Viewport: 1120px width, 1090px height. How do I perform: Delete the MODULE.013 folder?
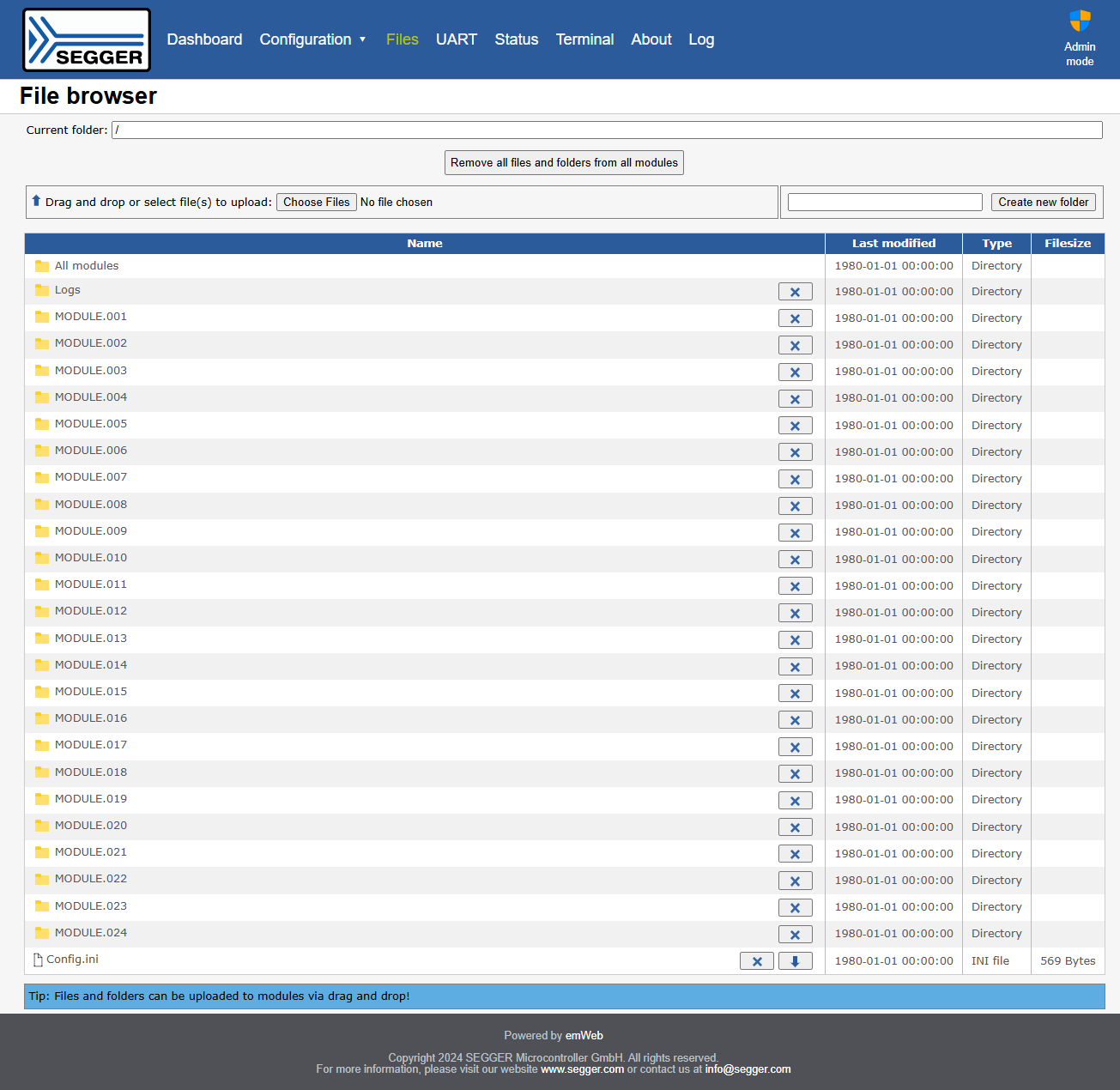pos(795,639)
